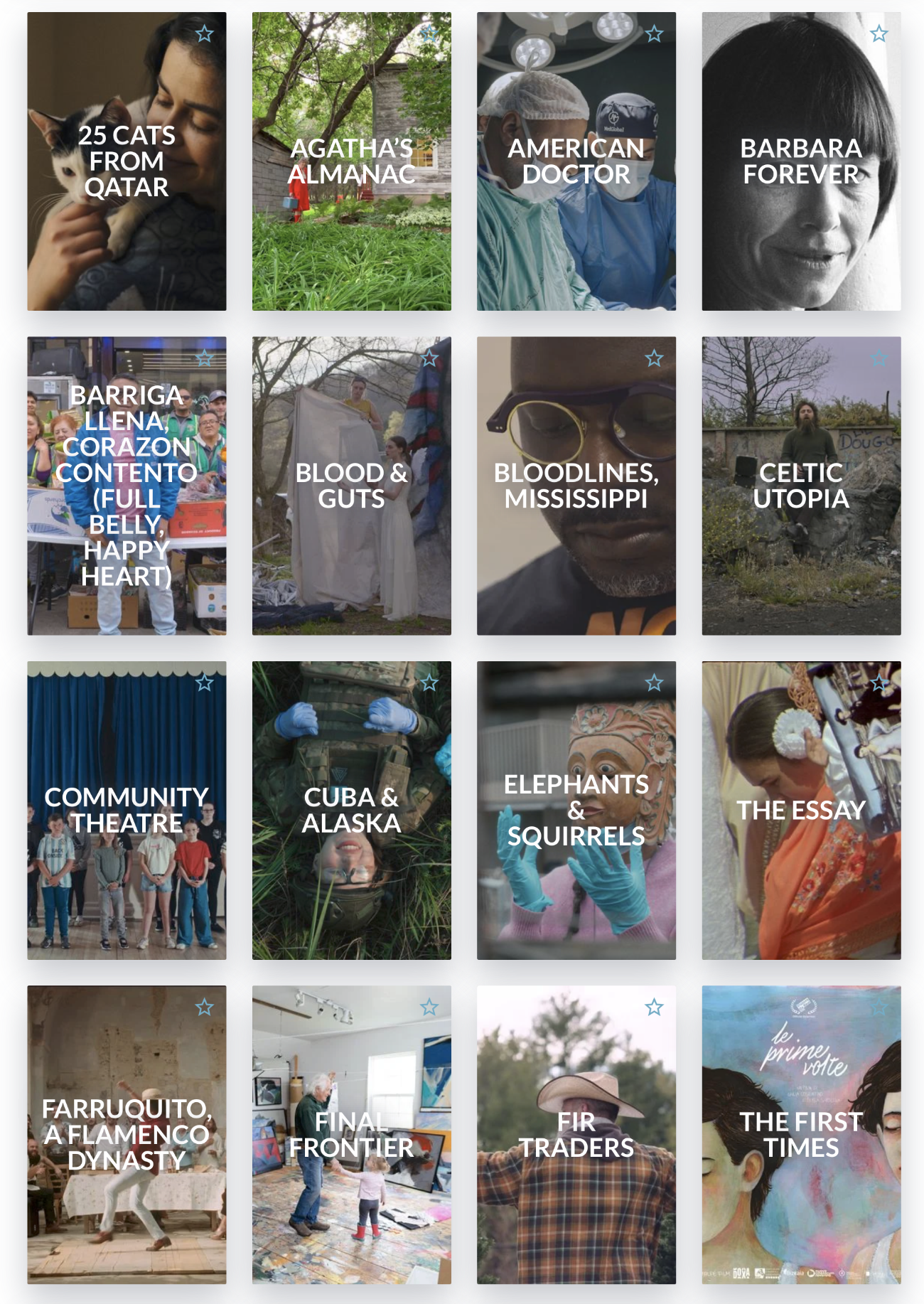Open the Community Theatre film card

[127, 811]
